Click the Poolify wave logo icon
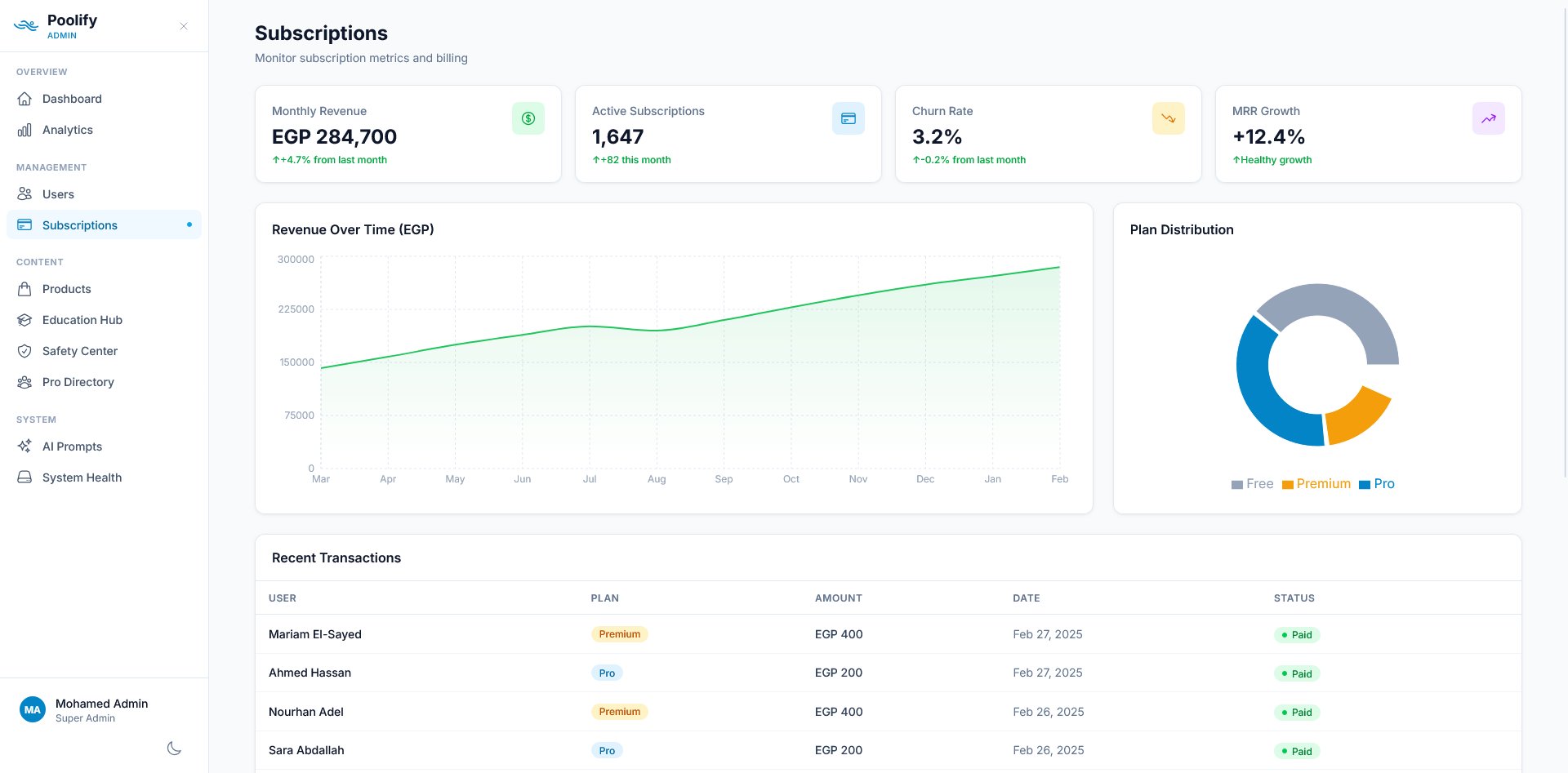The image size is (1568, 773). pyautogui.click(x=26, y=26)
